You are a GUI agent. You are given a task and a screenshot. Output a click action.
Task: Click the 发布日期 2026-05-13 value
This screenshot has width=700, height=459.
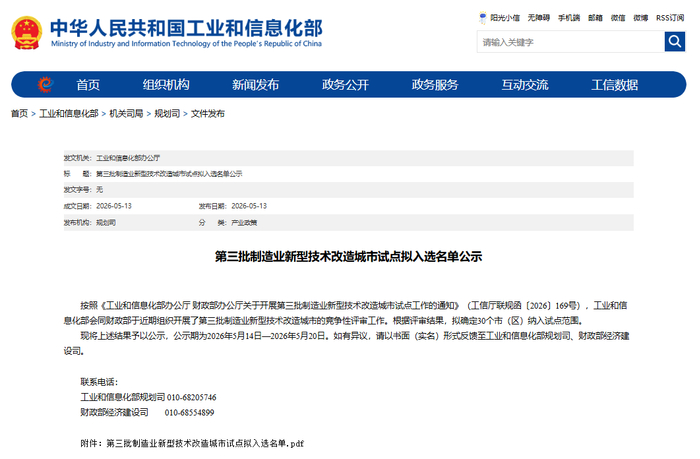[x=249, y=206]
